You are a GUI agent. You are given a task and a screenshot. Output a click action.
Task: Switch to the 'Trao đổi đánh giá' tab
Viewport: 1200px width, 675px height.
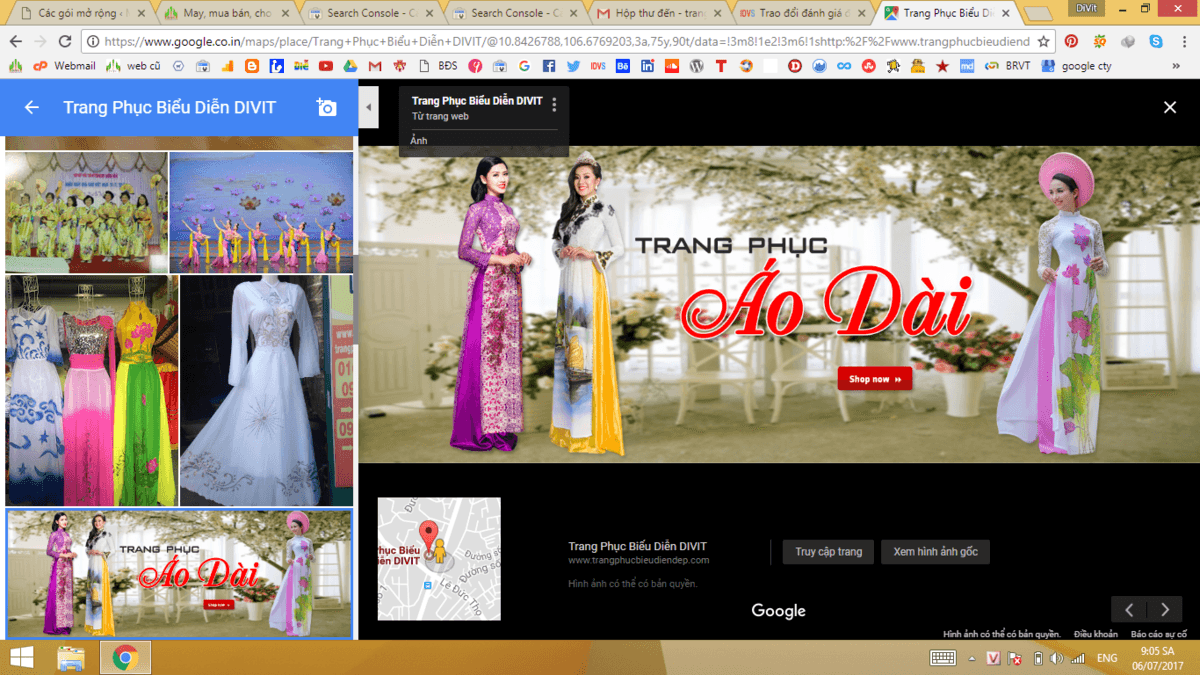(803, 14)
